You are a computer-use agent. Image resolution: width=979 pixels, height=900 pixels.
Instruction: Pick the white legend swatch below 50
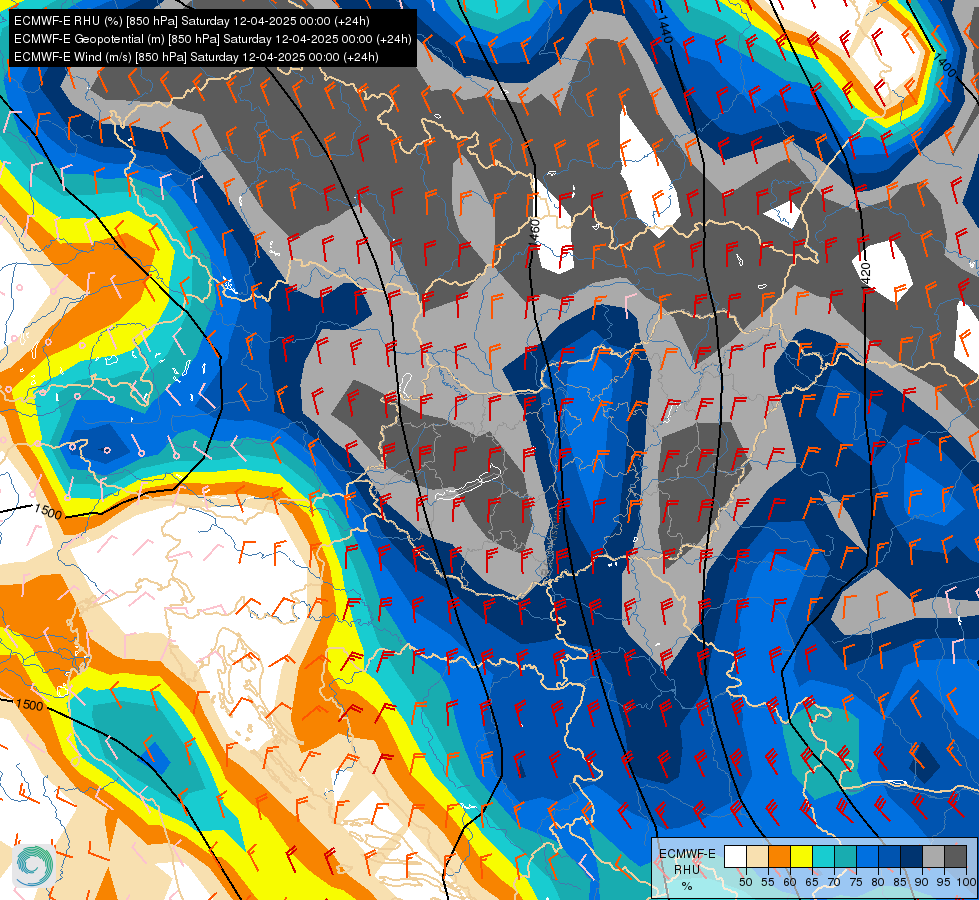tap(735, 856)
